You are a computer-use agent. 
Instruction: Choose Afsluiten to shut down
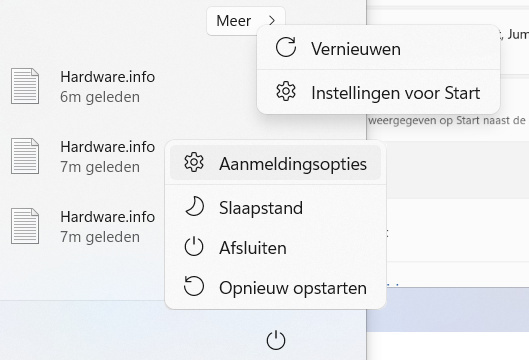coord(275,247)
